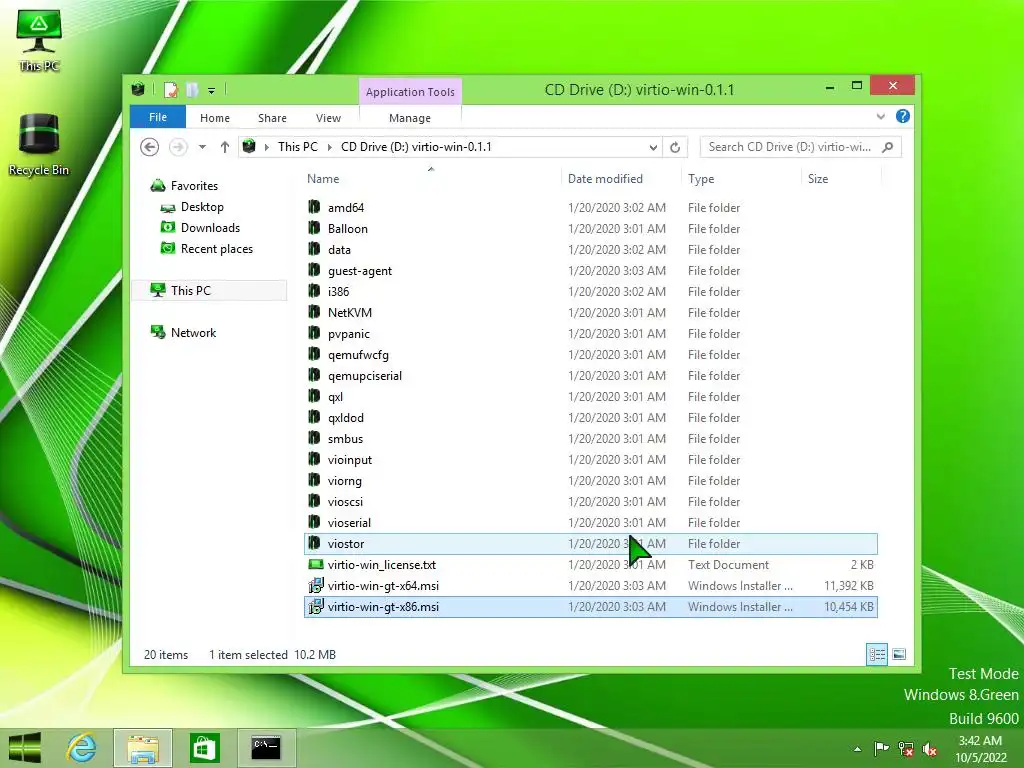Sort by the Size column header
The width and height of the screenshot is (1024, 768).
tap(841, 178)
